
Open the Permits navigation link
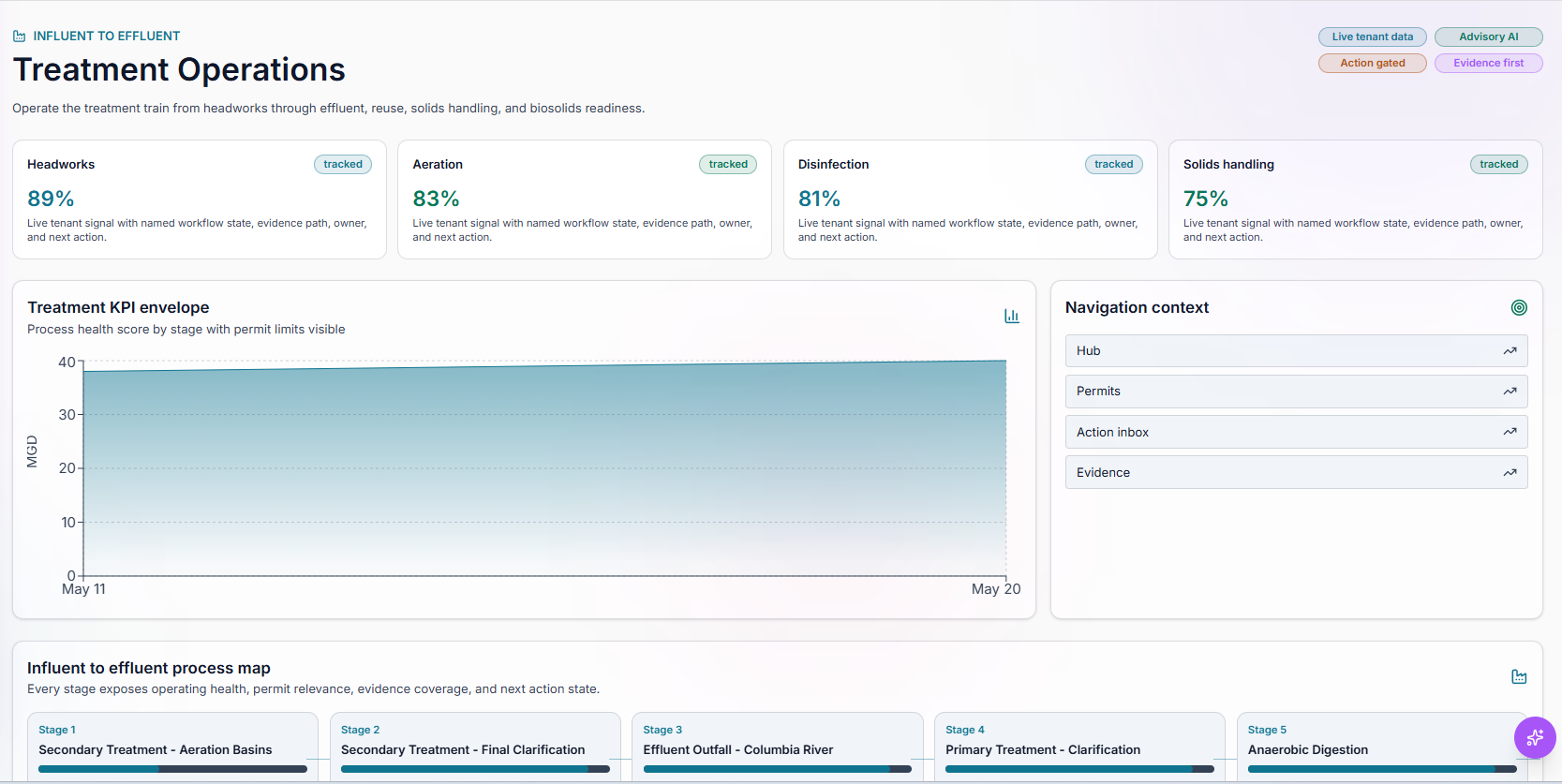coord(1296,392)
